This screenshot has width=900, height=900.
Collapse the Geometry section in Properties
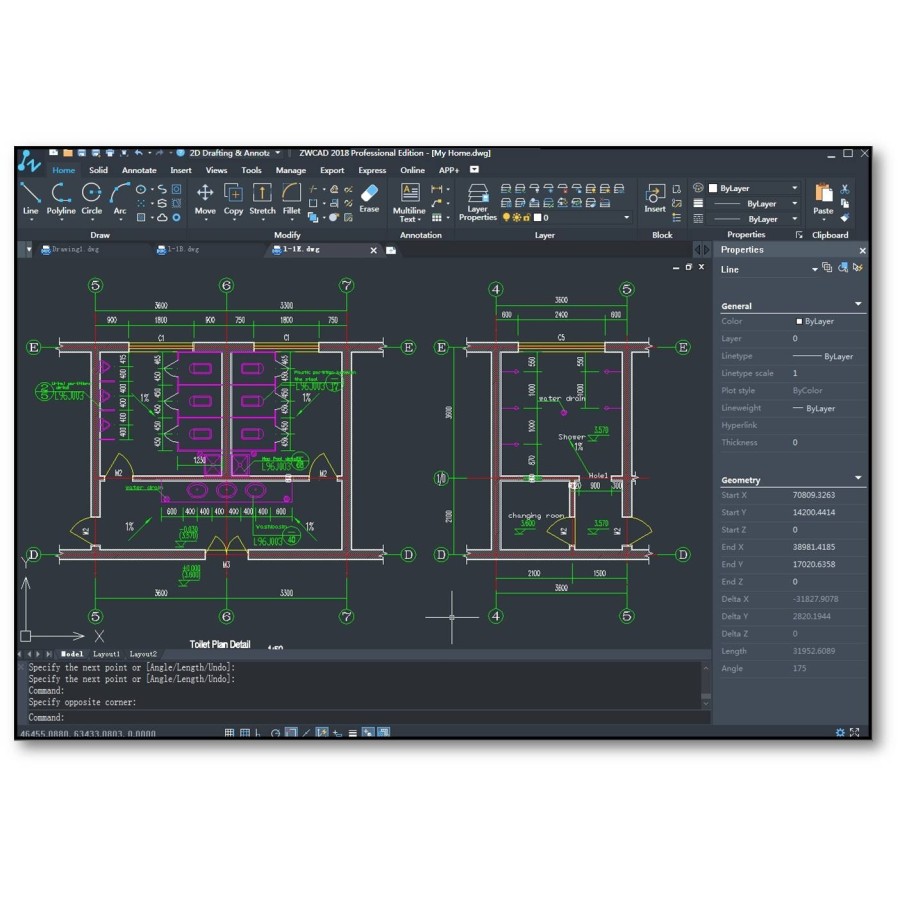coord(858,478)
